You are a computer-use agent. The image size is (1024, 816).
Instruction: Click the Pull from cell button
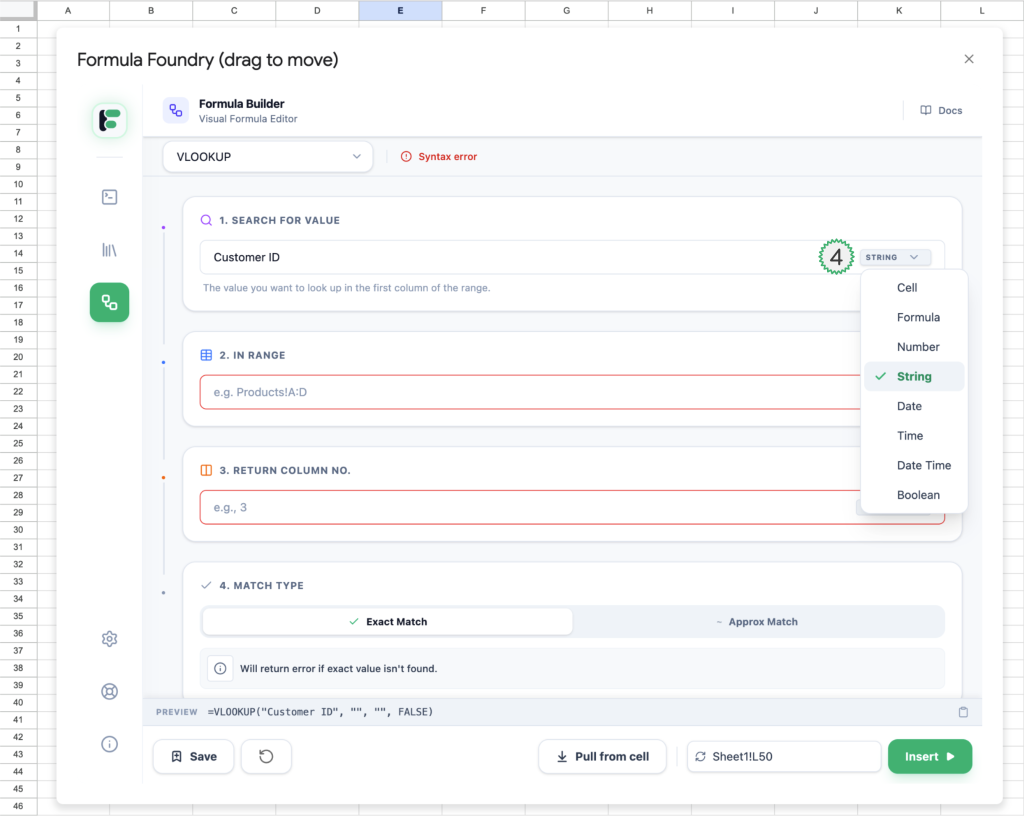pos(603,757)
